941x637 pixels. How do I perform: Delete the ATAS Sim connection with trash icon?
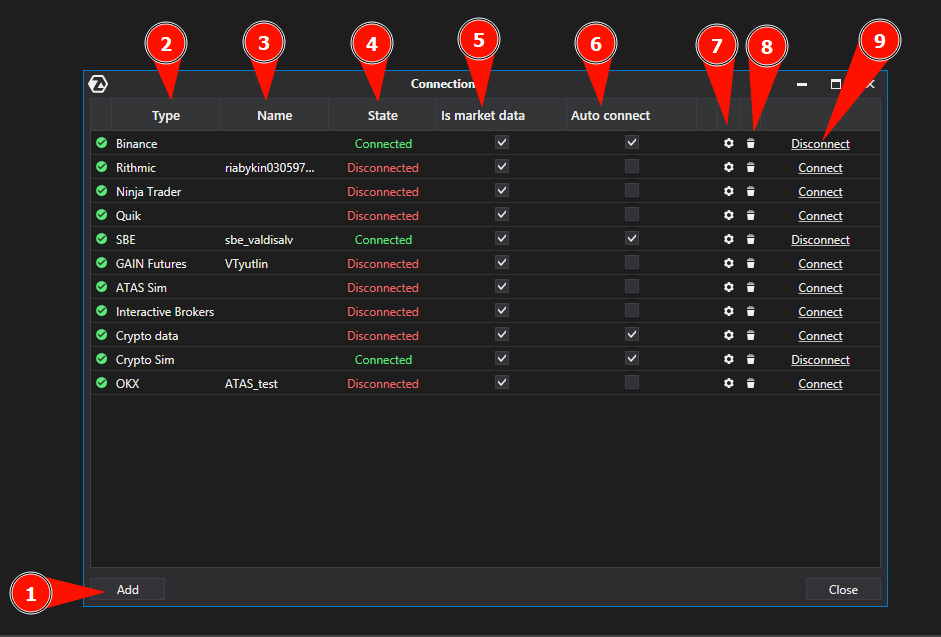click(751, 287)
